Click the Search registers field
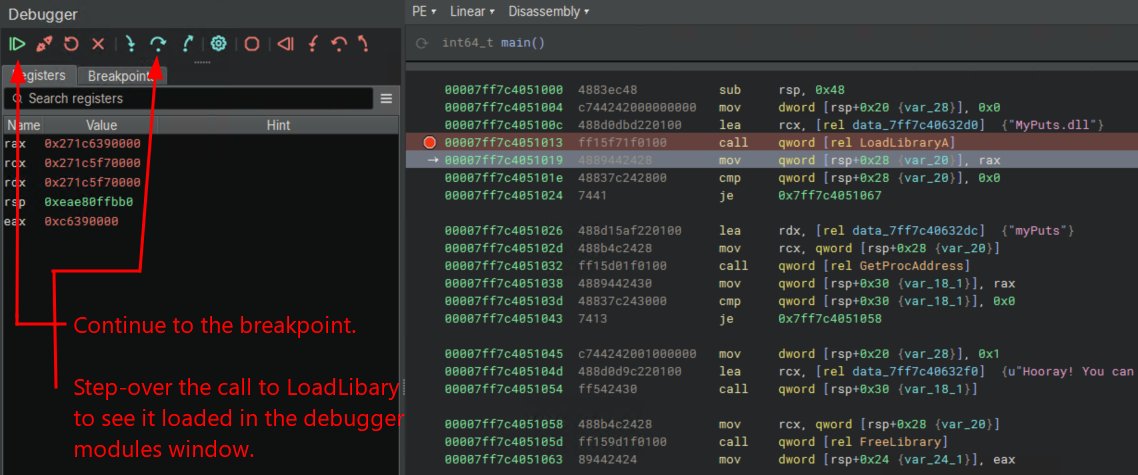 point(190,99)
